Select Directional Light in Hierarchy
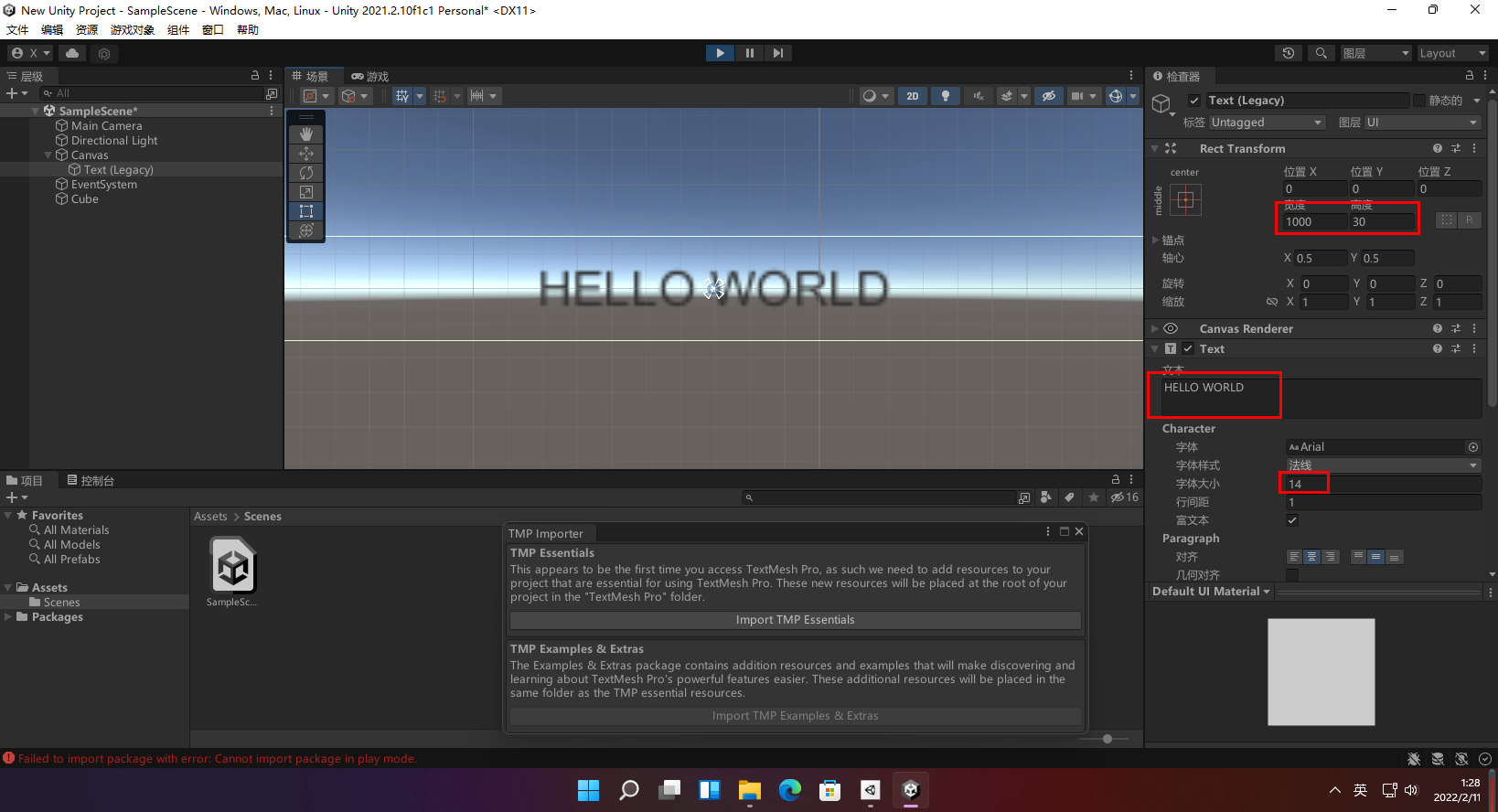Image resolution: width=1498 pixels, height=812 pixels. pos(114,141)
